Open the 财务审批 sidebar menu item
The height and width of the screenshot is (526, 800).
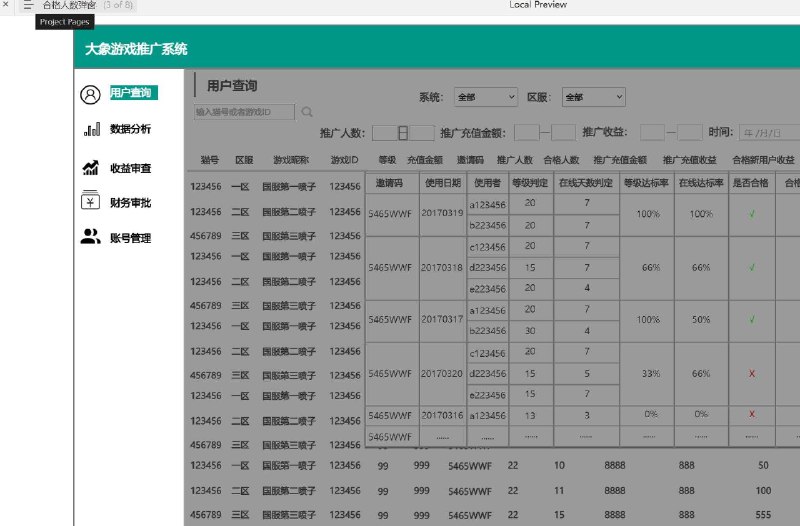point(131,203)
